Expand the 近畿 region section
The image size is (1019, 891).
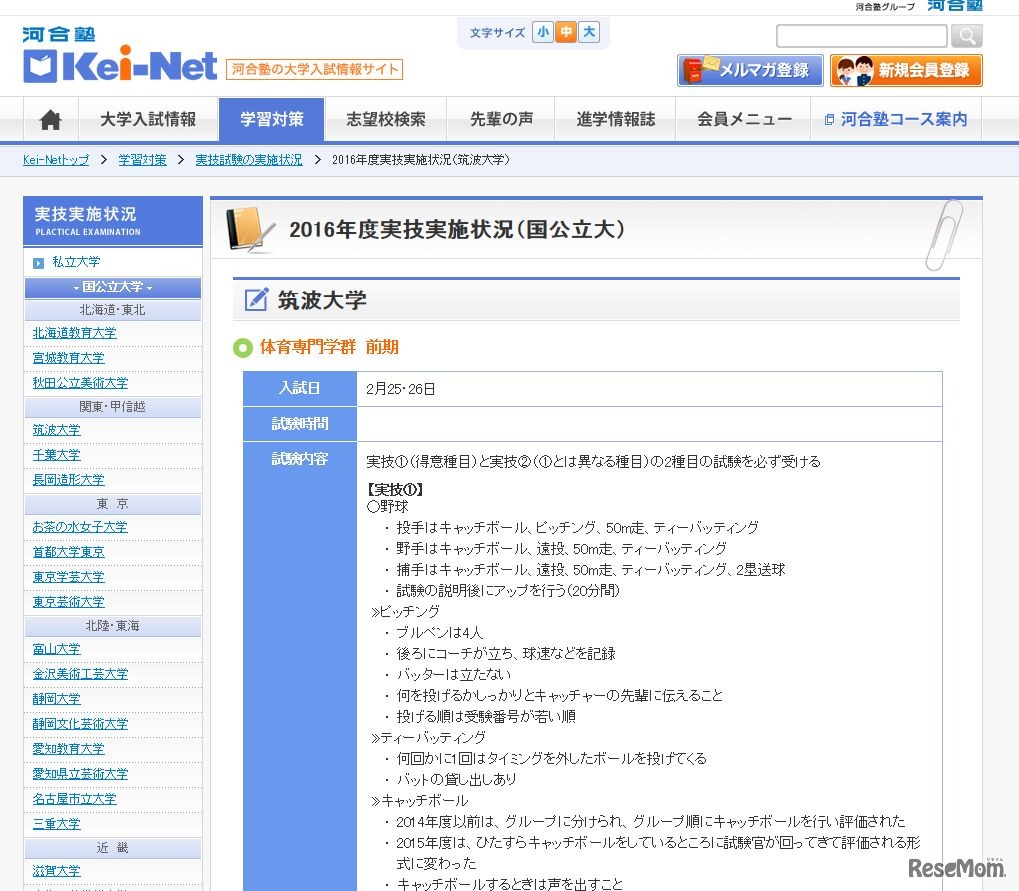[112, 846]
